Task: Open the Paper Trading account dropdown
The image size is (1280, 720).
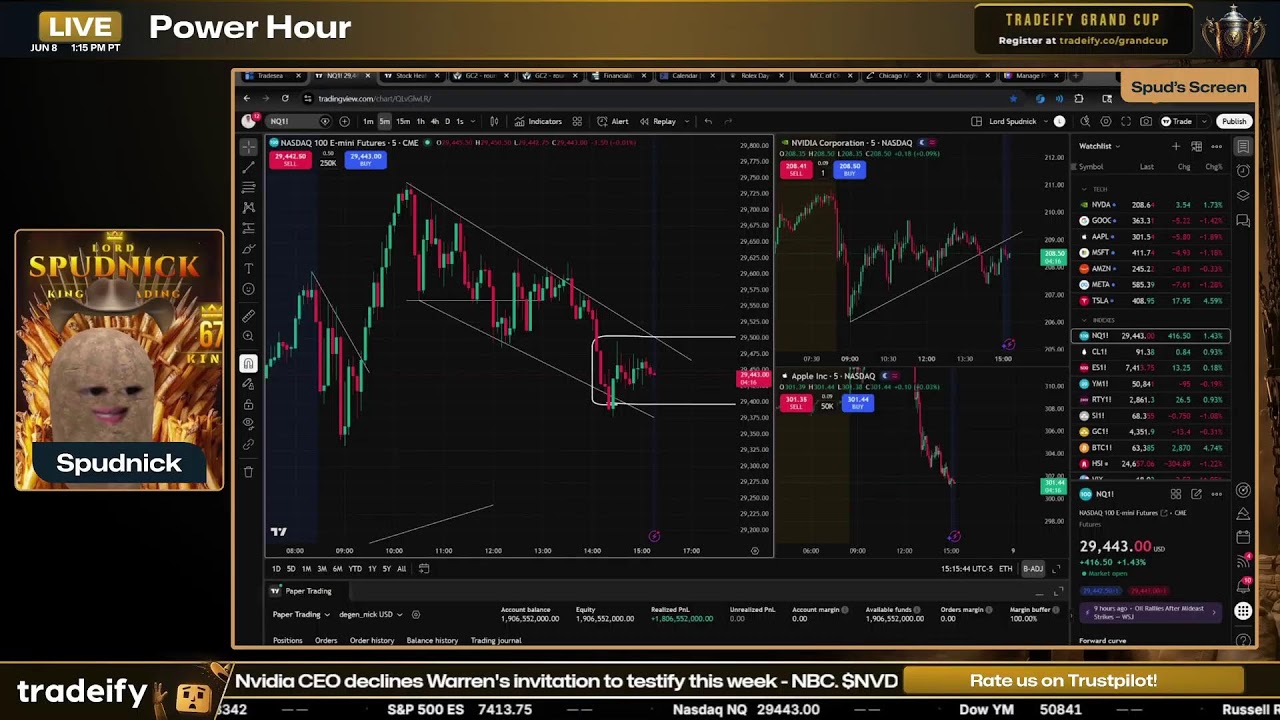Action: (x=301, y=614)
